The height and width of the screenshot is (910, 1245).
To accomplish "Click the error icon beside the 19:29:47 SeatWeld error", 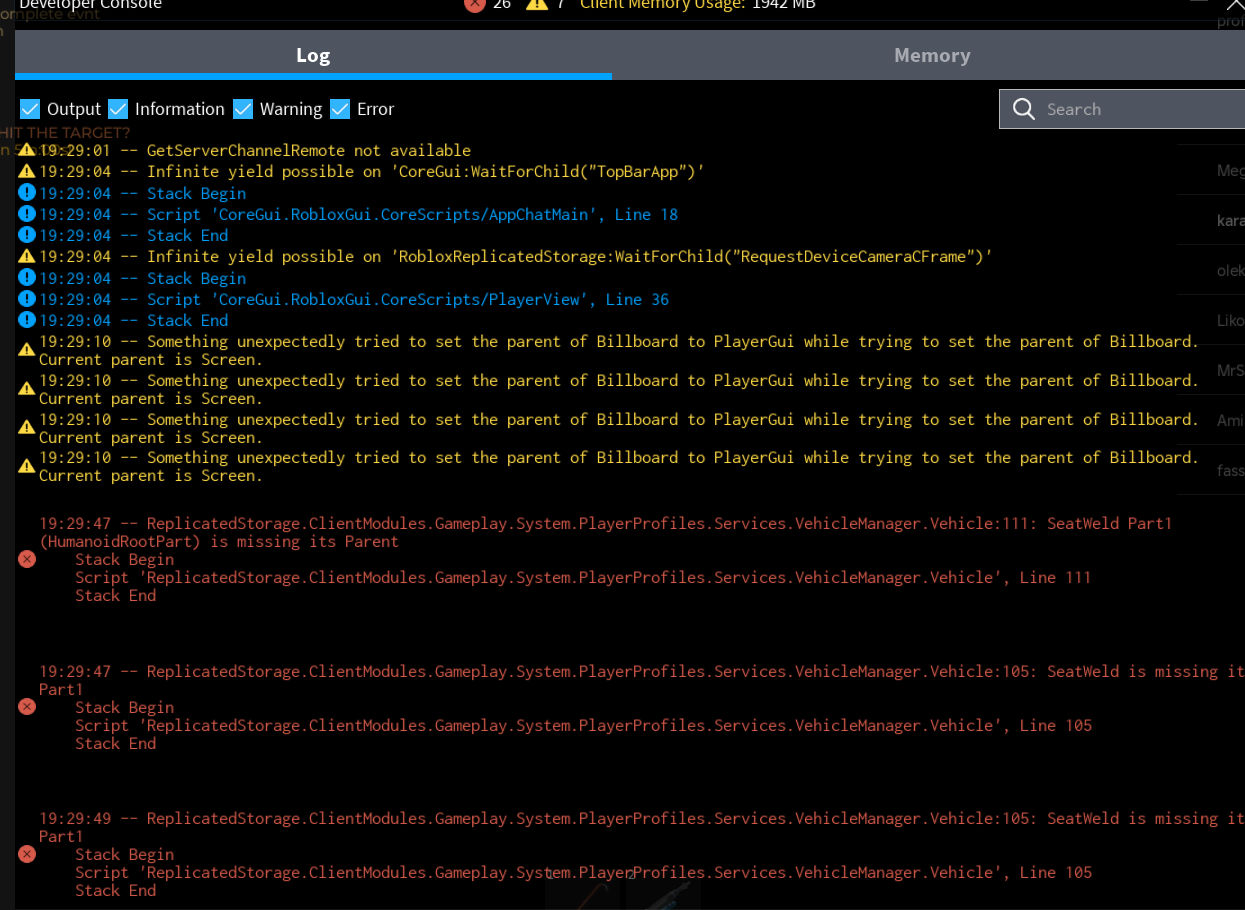I will 27,706.
